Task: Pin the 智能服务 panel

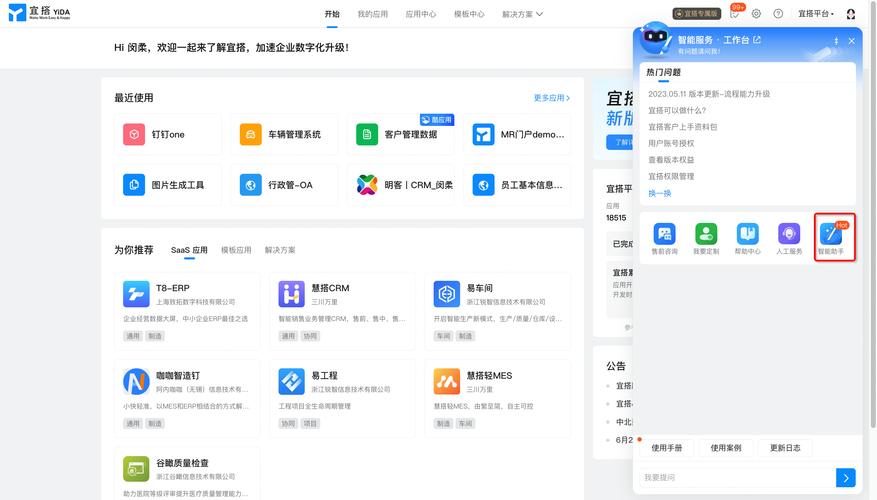Action: (x=836, y=41)
